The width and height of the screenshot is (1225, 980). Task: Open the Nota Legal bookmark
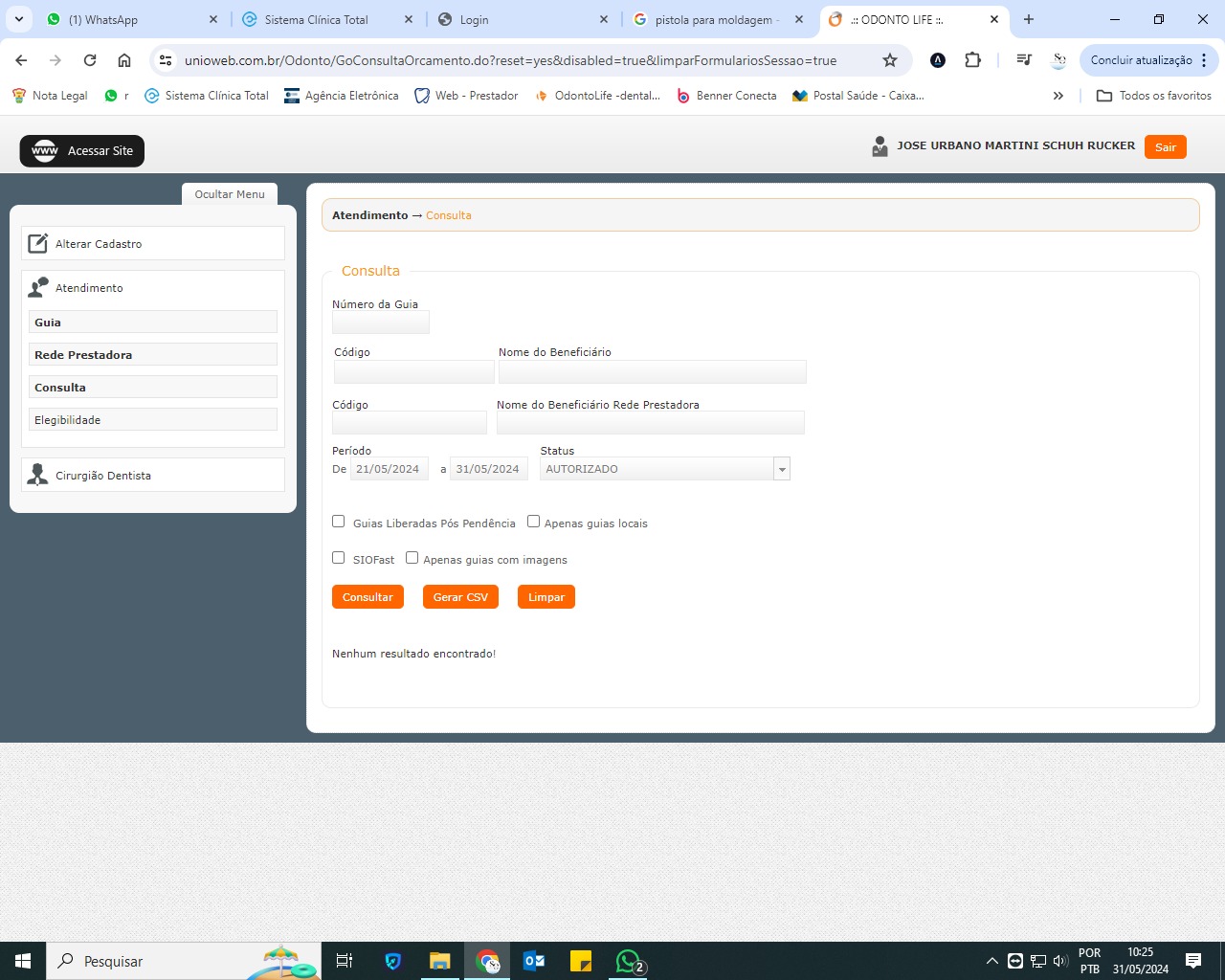coord(49,96)
